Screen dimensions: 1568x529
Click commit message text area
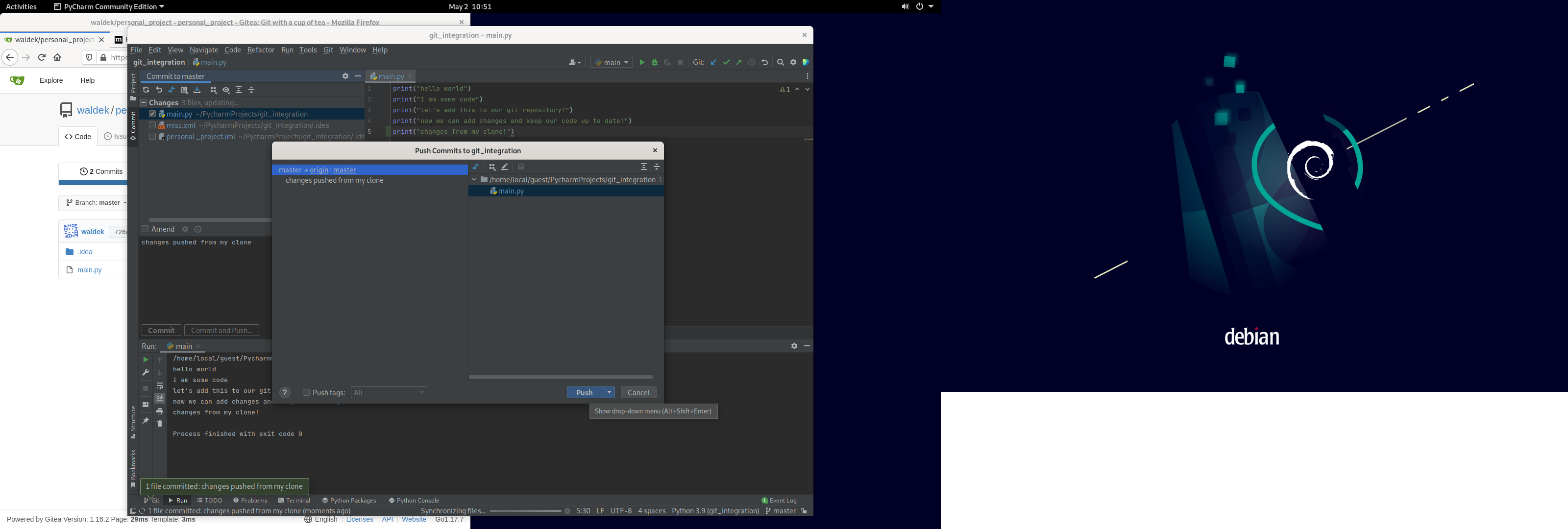pos(205,279)
